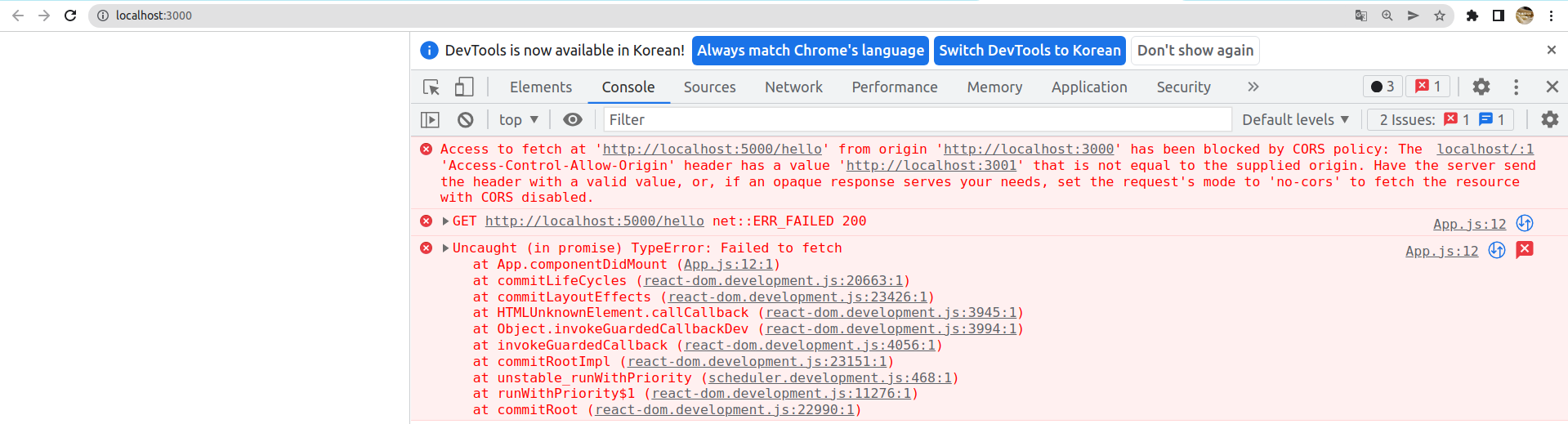Click the source map icon in TypeError row
This screenshot has height=424, width=1568.
coord(1497,250)
